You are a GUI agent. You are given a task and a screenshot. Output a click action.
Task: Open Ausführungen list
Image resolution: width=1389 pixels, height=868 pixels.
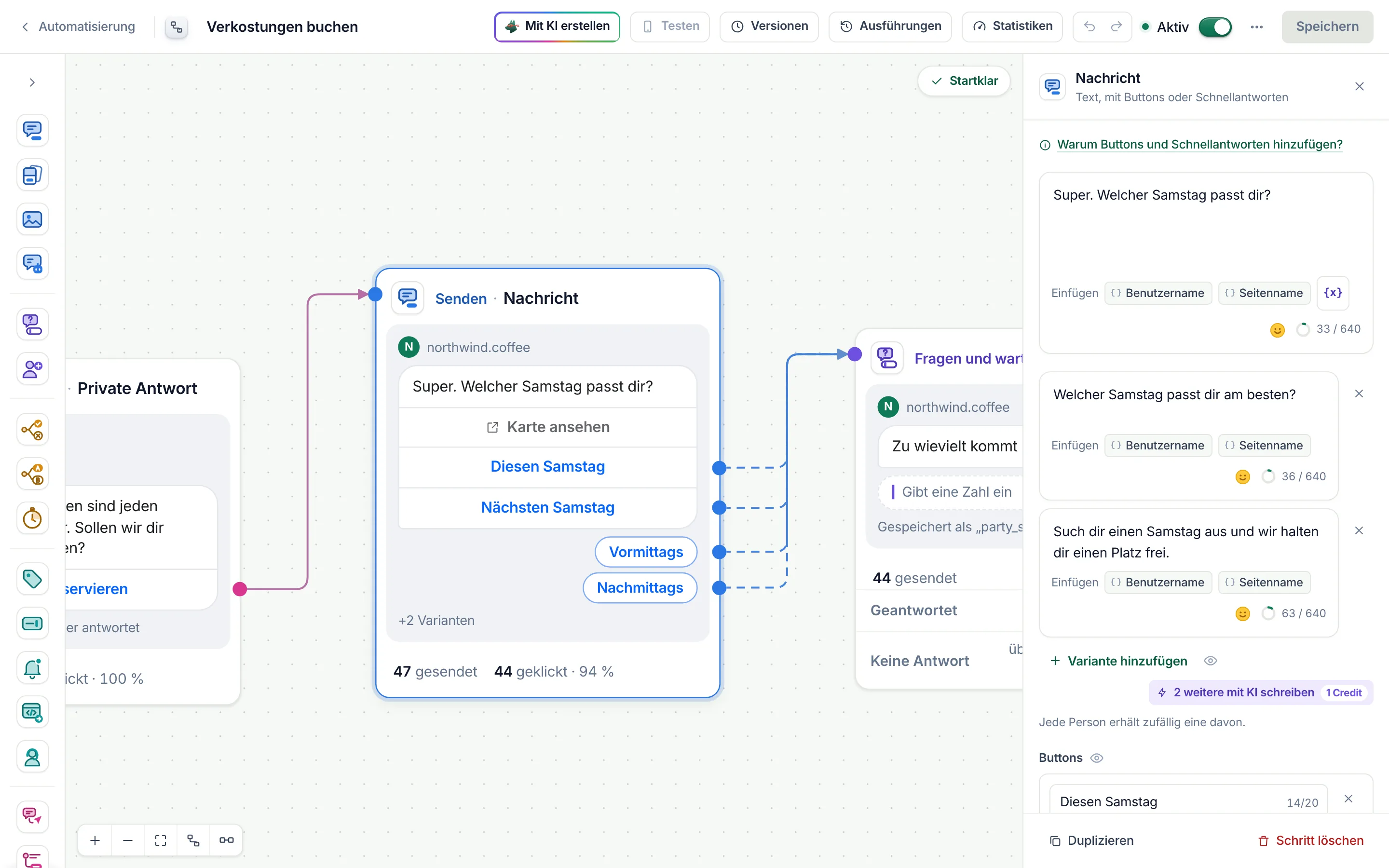(890, 27)
